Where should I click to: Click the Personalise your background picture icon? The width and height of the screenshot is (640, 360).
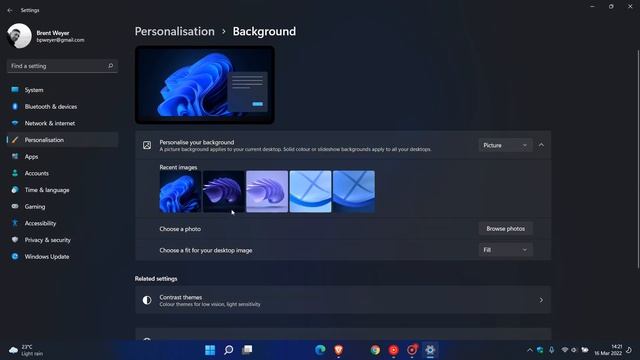147,145
